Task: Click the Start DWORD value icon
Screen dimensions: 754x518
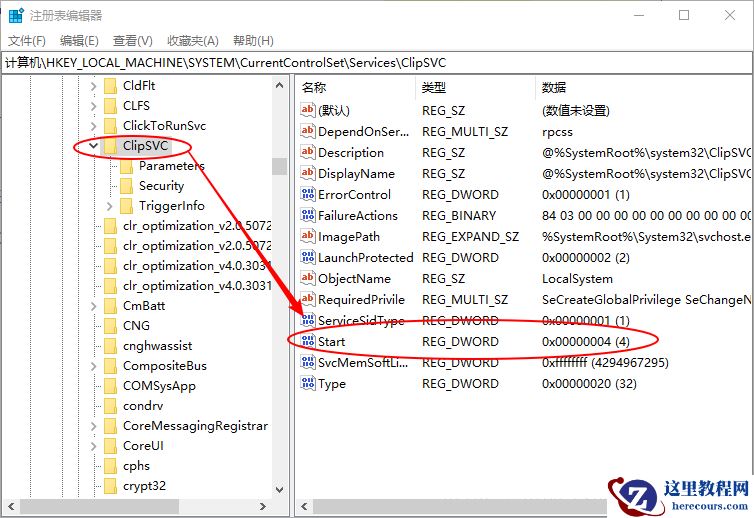Action: point(308,341)
